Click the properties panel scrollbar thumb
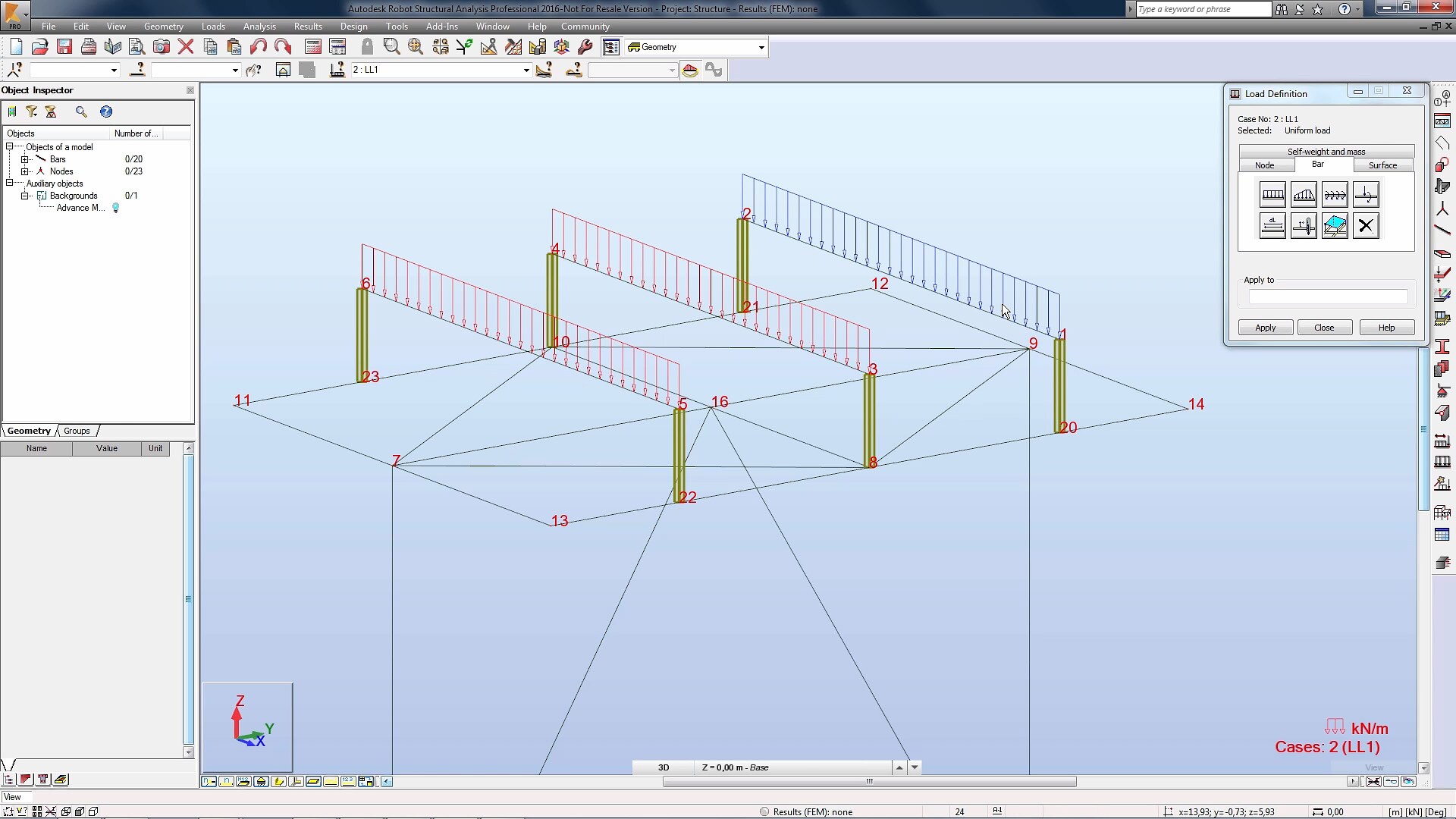This screenshot has height=819, width=1456. [188, 599]
